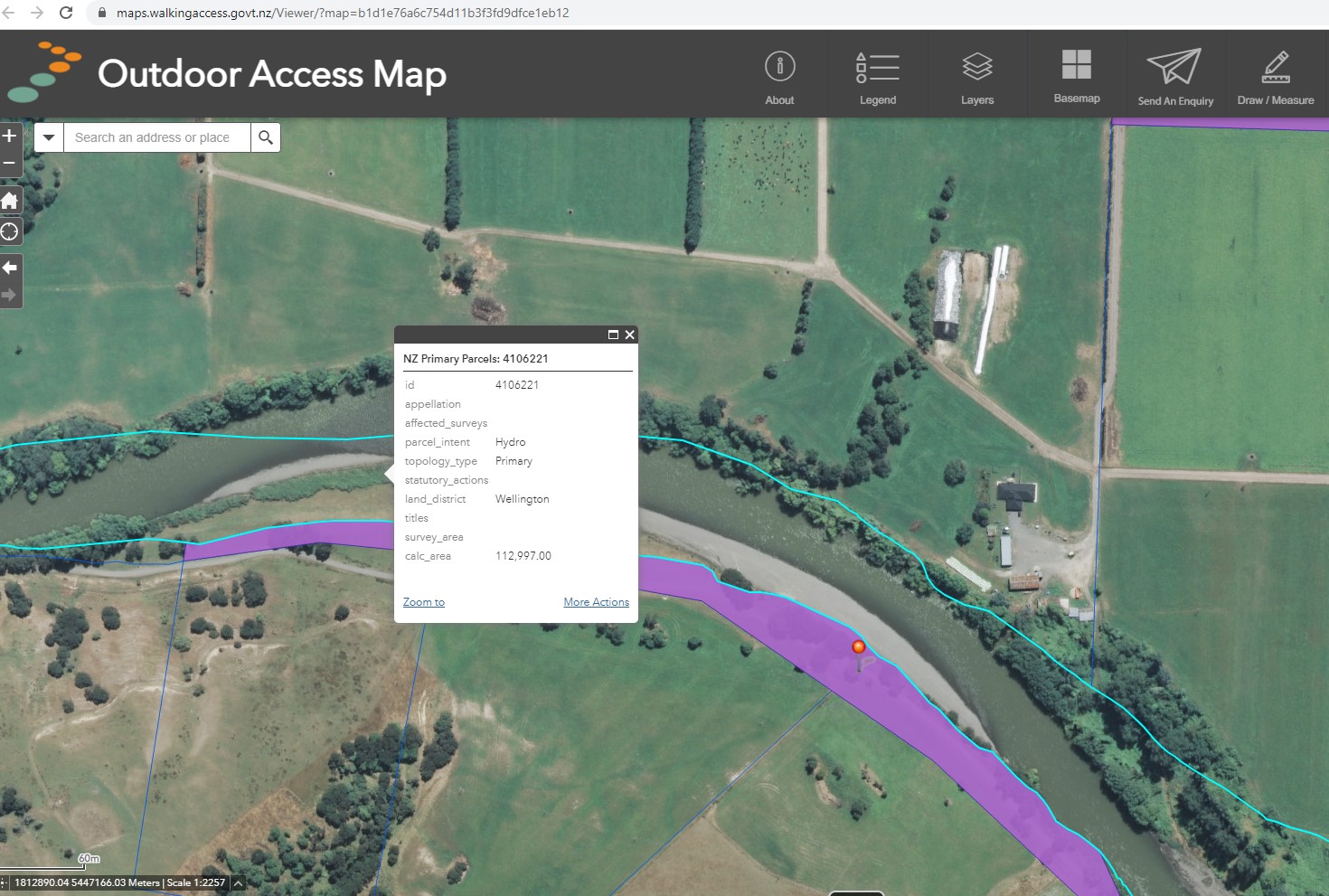The image size is (1329, 896).
Task: Go to the next map extent
Action: [10, 295]
